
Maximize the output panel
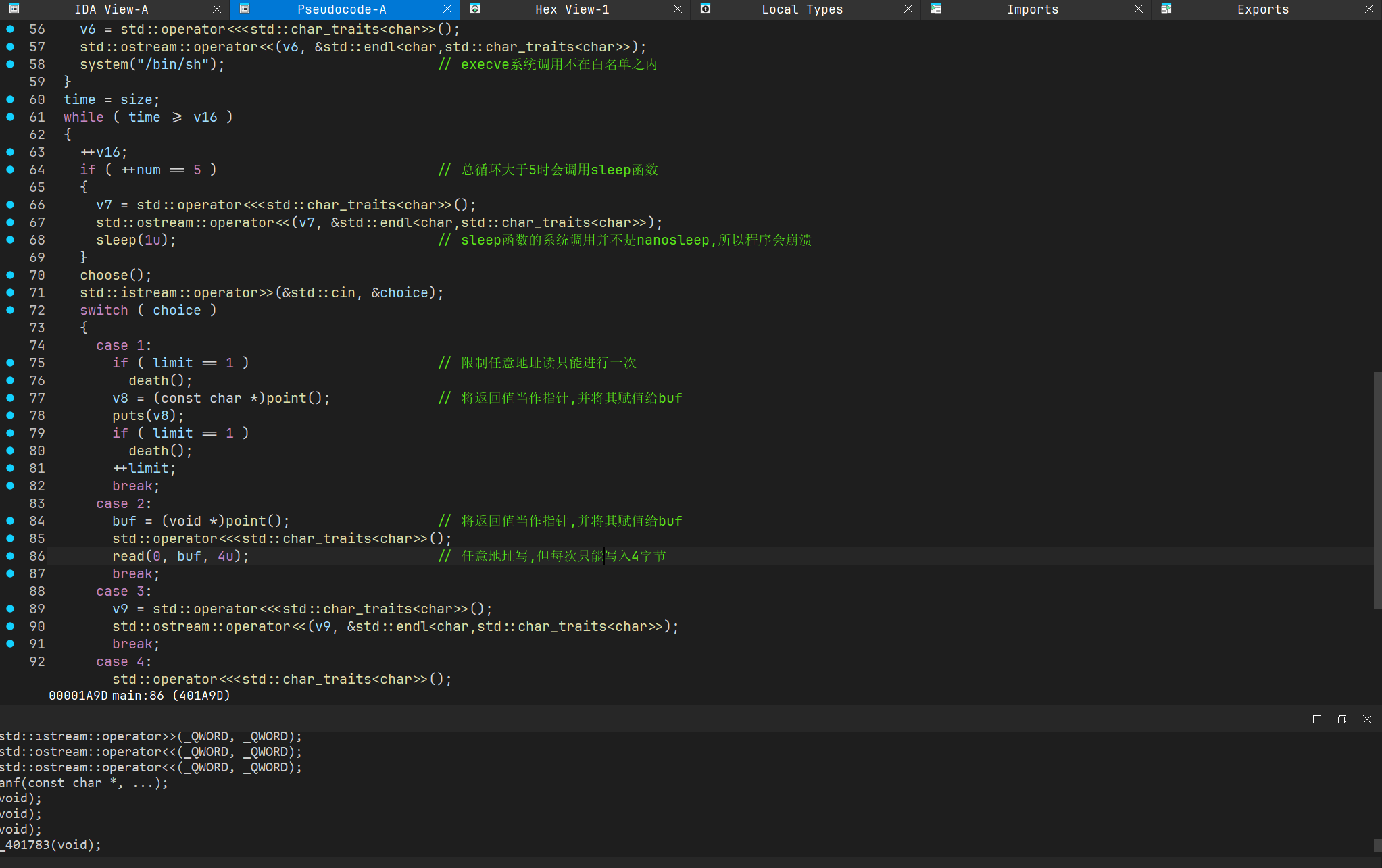(x=1317, y=719)
